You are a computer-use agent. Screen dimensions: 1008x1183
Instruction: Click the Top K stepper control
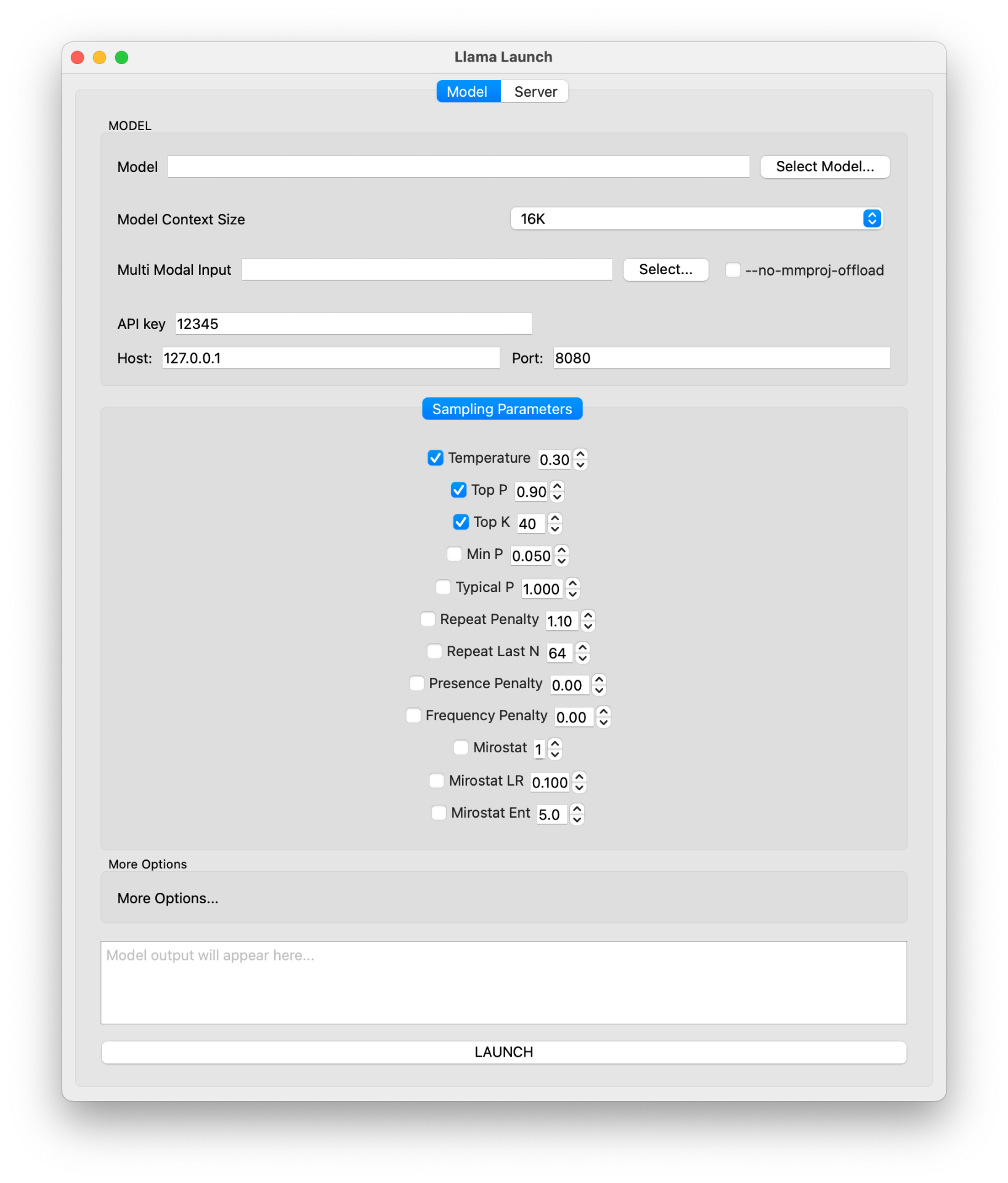[555, 523]
